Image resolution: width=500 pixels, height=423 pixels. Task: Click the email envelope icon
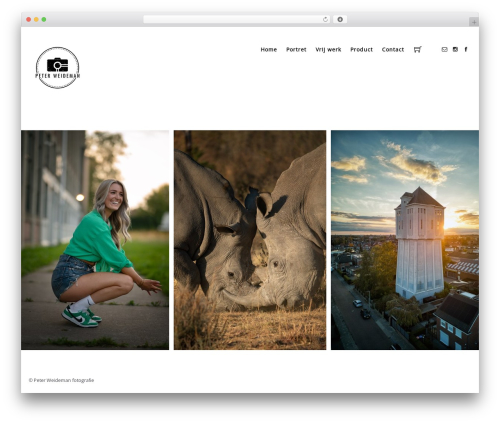tap(444, 49)
